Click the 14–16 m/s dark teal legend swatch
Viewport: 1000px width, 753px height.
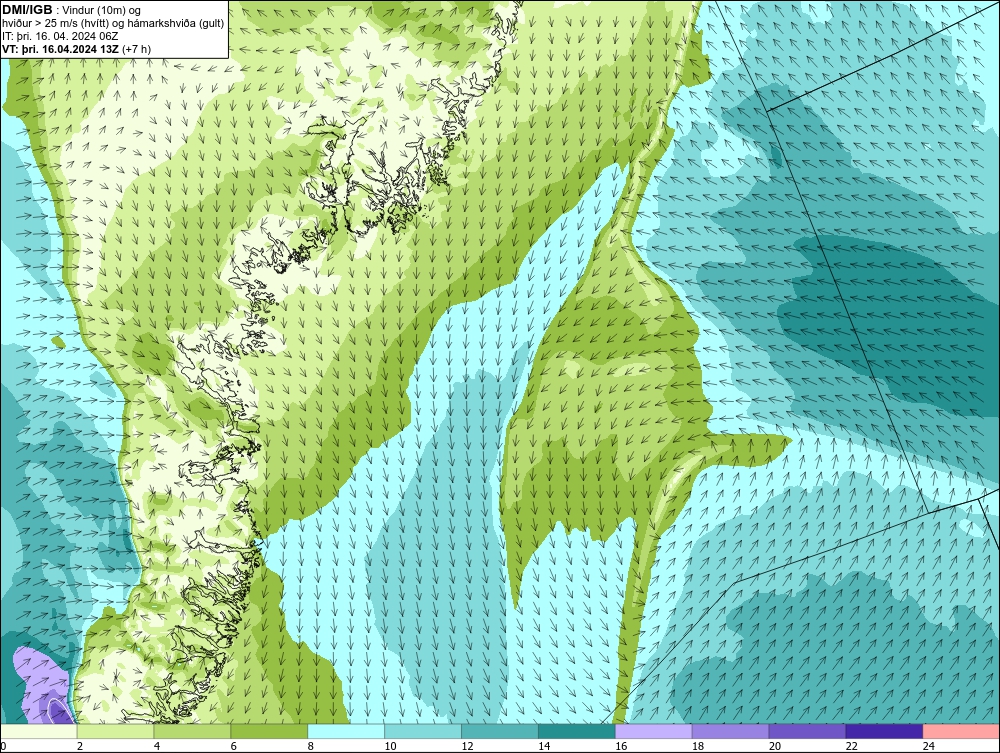577,731
